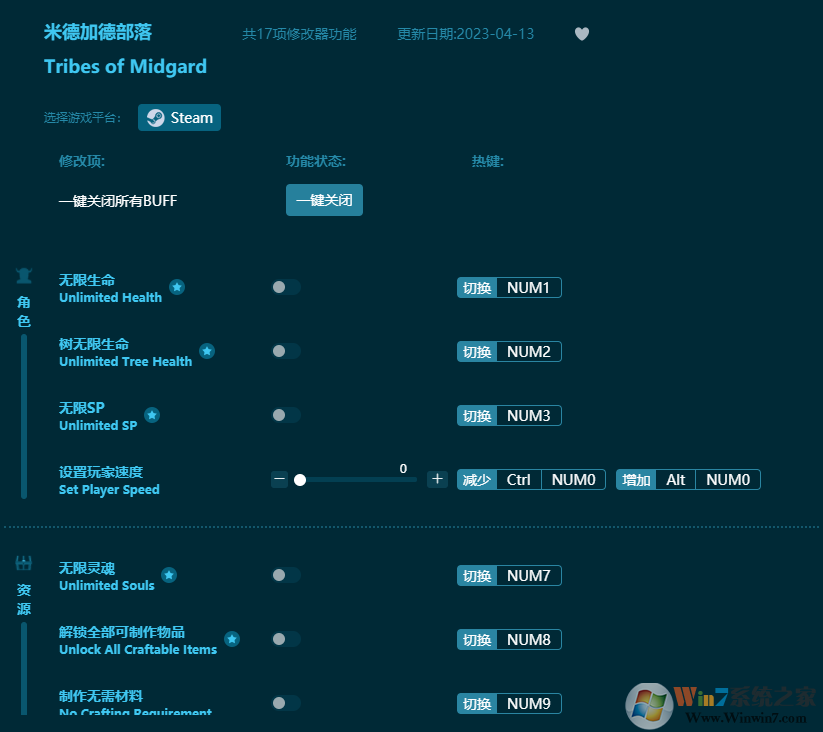
Task: Click the heart favorite icon at the top
Action: click(x=581, y=33)
